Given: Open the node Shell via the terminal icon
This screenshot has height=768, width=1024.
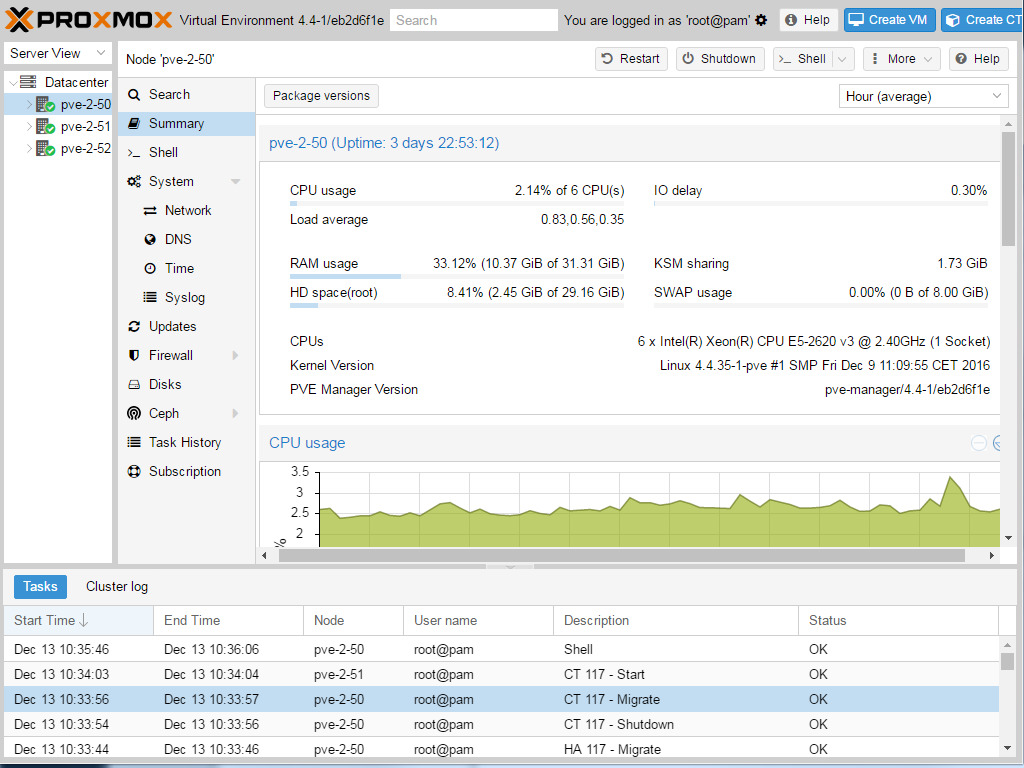Looking at the screenshot, I should [x=131, y=152].
